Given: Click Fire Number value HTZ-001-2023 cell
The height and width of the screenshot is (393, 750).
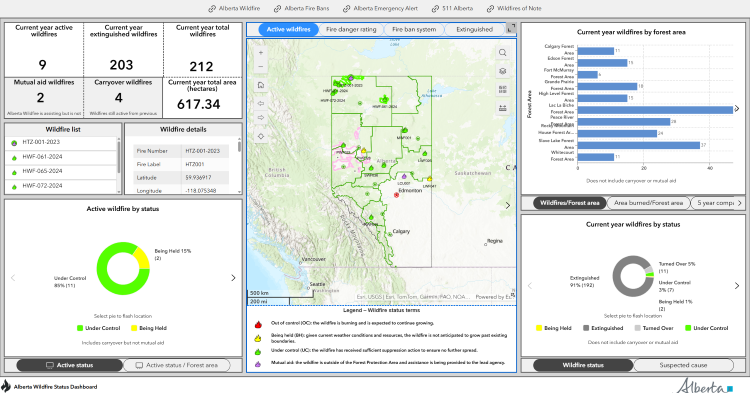Looking at the screenshot, I should (x=205, y=151).
